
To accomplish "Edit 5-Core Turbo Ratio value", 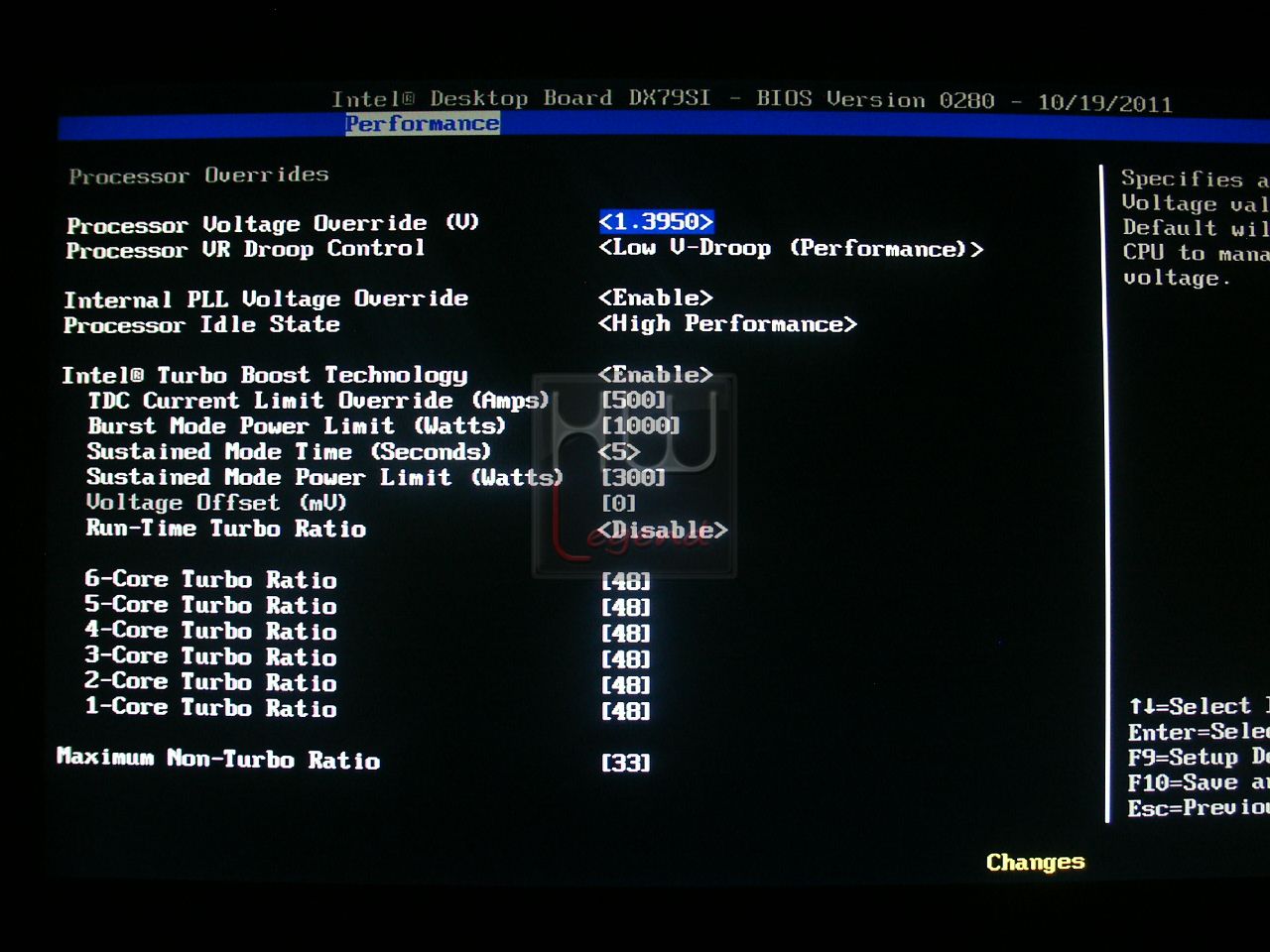I will pyautogui.click(x=626, y=606).
